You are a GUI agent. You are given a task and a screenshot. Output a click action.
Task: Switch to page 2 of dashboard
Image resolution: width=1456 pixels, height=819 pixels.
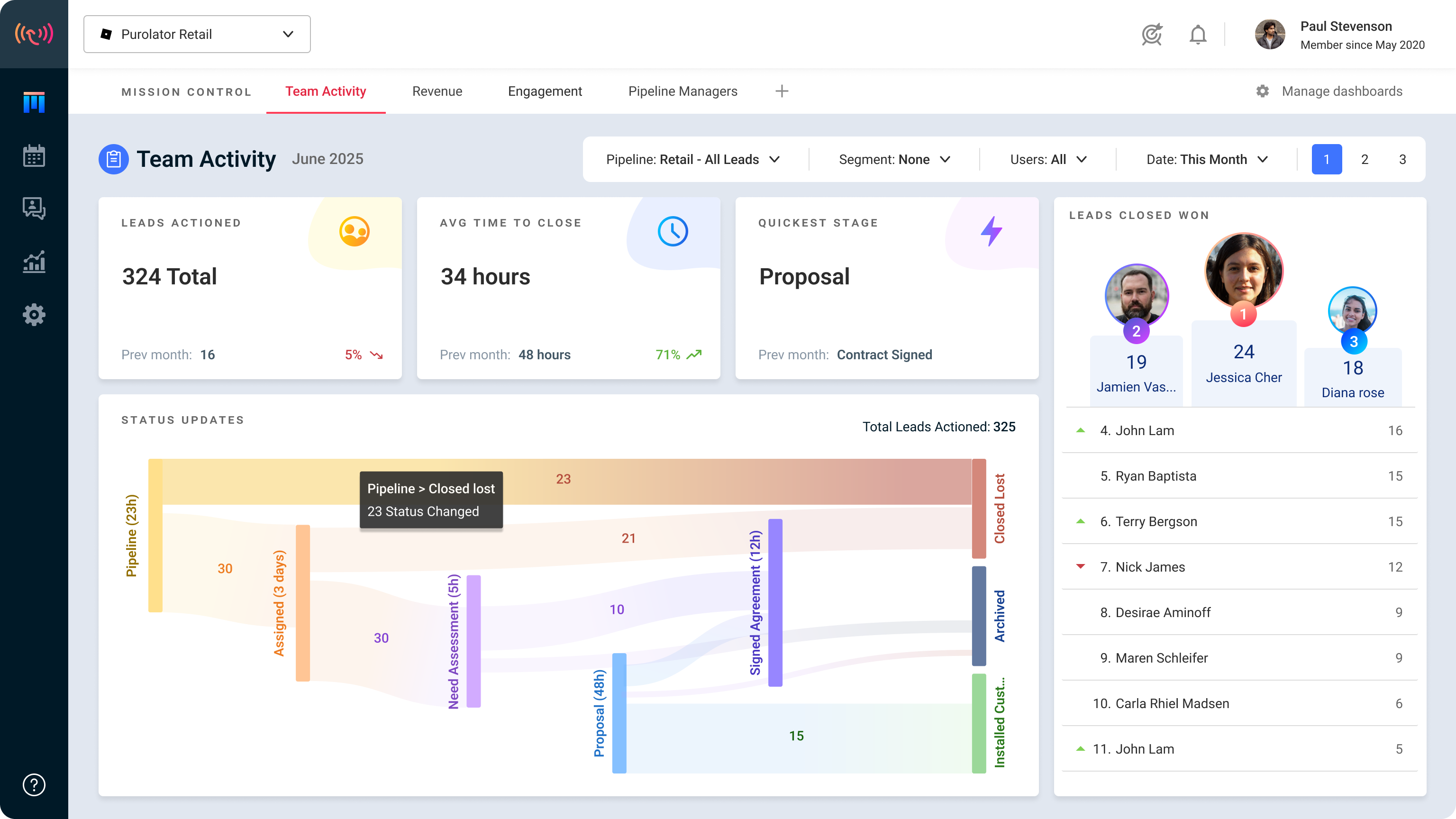pos(1365,159)
